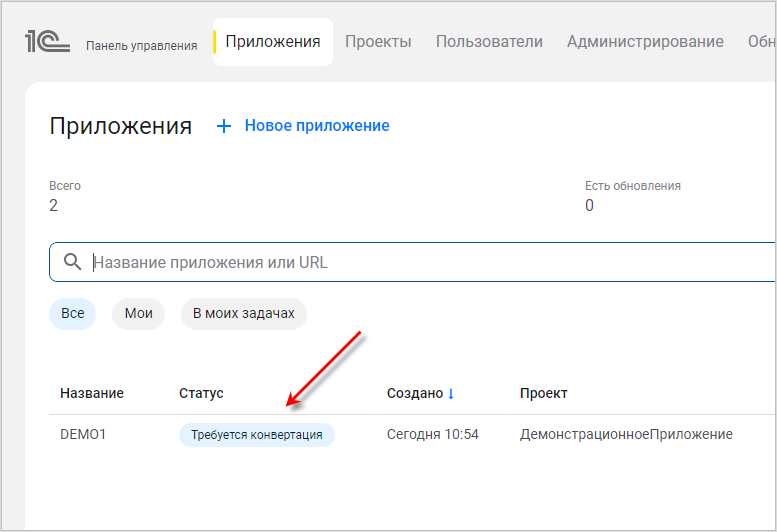
Task: Select the Все filter chip
Action: pos(72,314)
